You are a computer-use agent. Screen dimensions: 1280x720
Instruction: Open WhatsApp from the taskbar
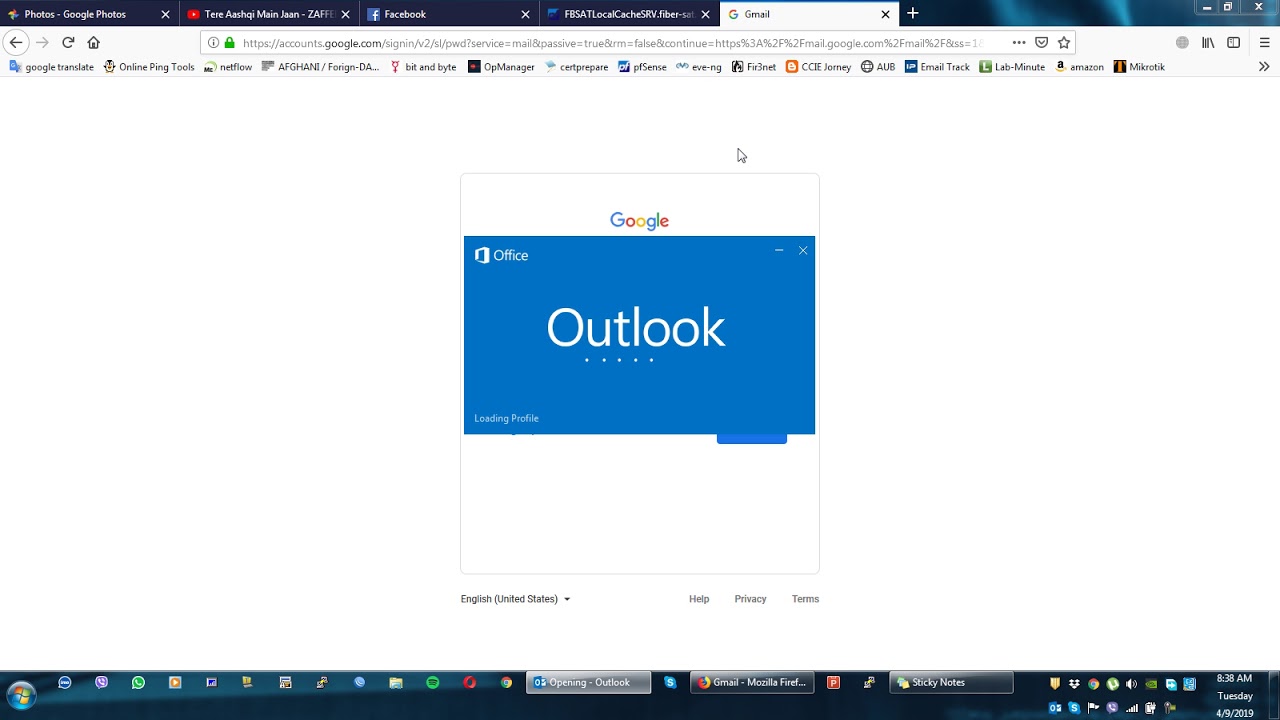point(138,683)
